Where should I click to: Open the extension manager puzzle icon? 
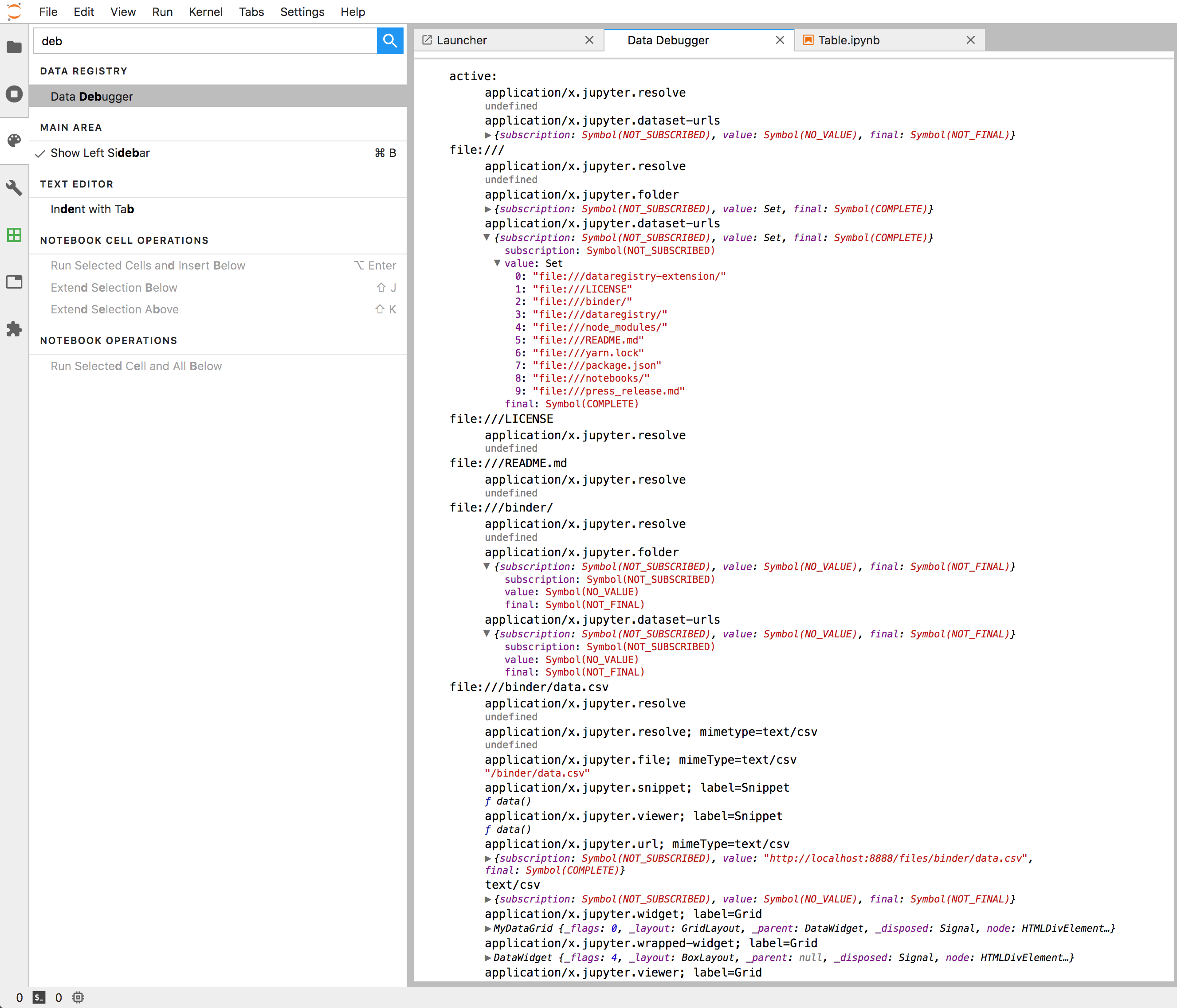14,329
